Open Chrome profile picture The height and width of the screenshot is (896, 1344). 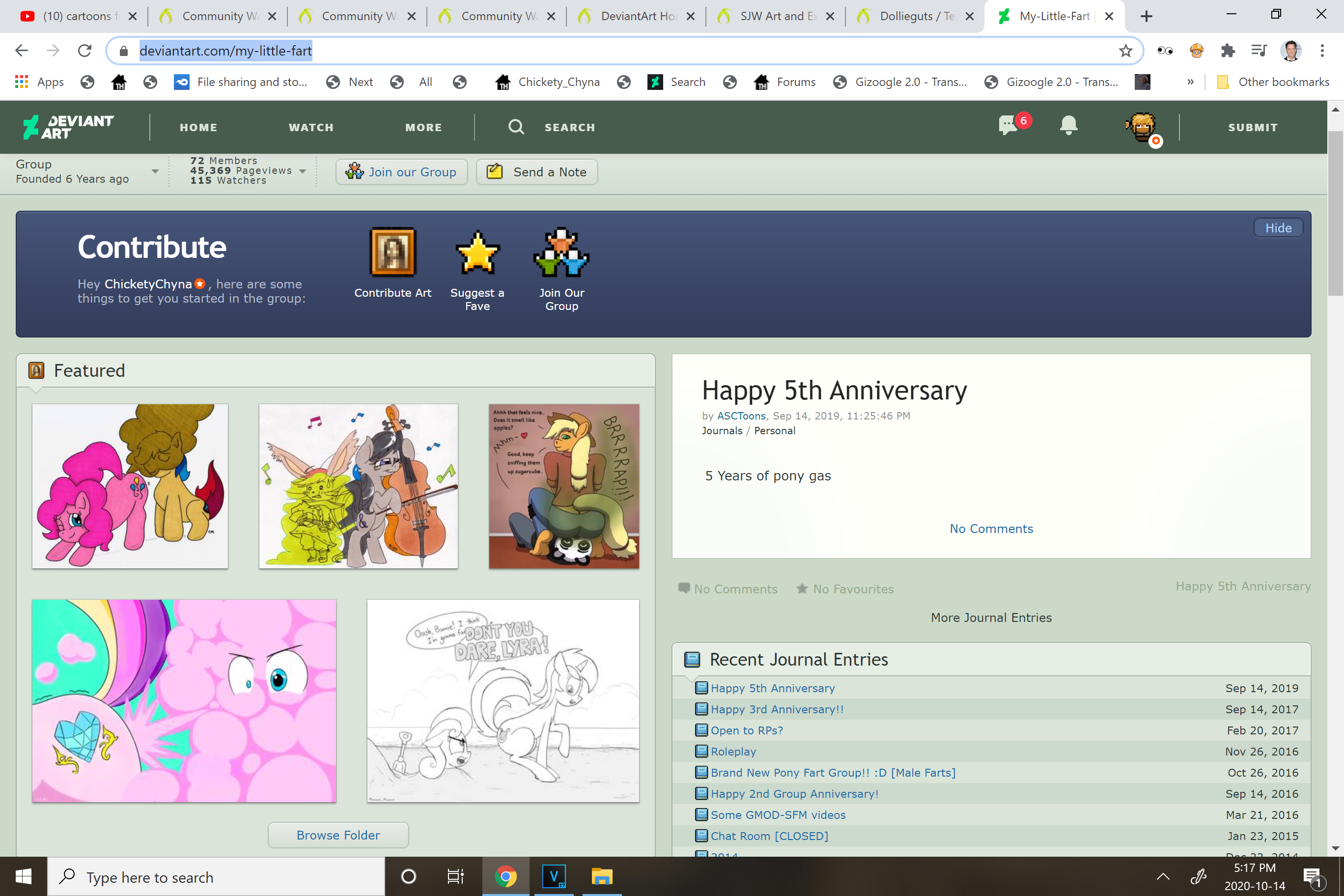pos(1291,51)
